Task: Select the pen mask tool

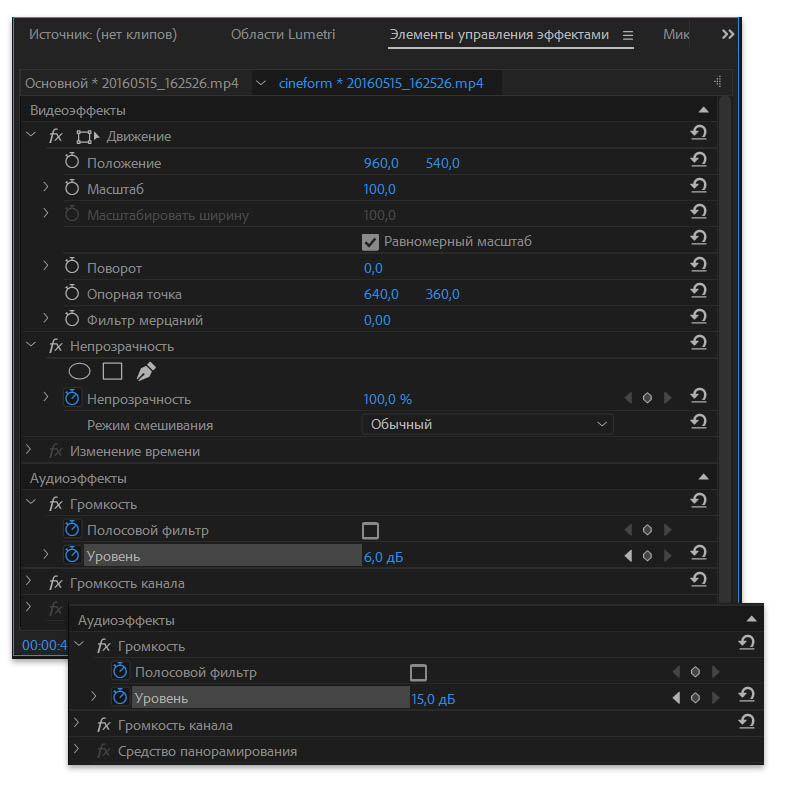Action: pyautogui.click(x=146, y=371)
